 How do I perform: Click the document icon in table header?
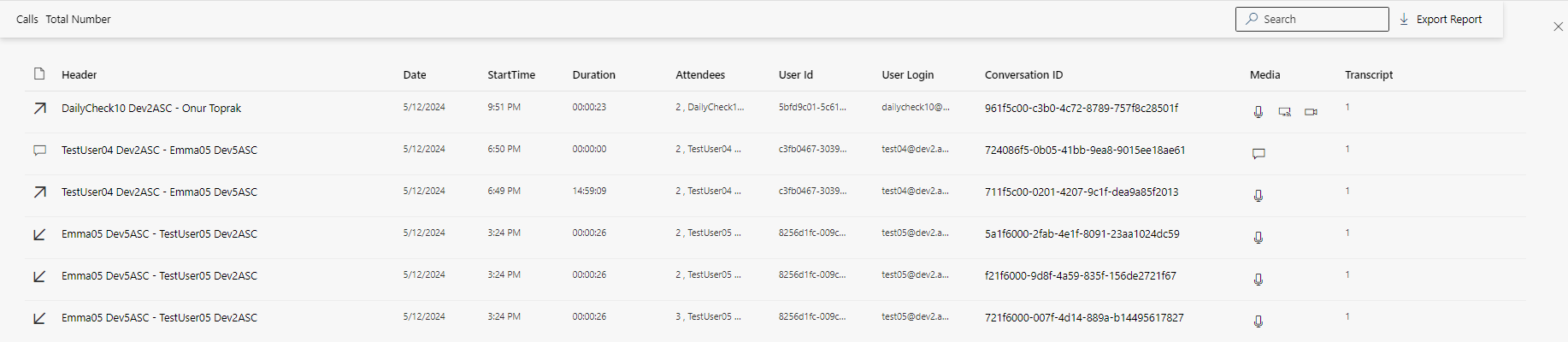[39, 74]
